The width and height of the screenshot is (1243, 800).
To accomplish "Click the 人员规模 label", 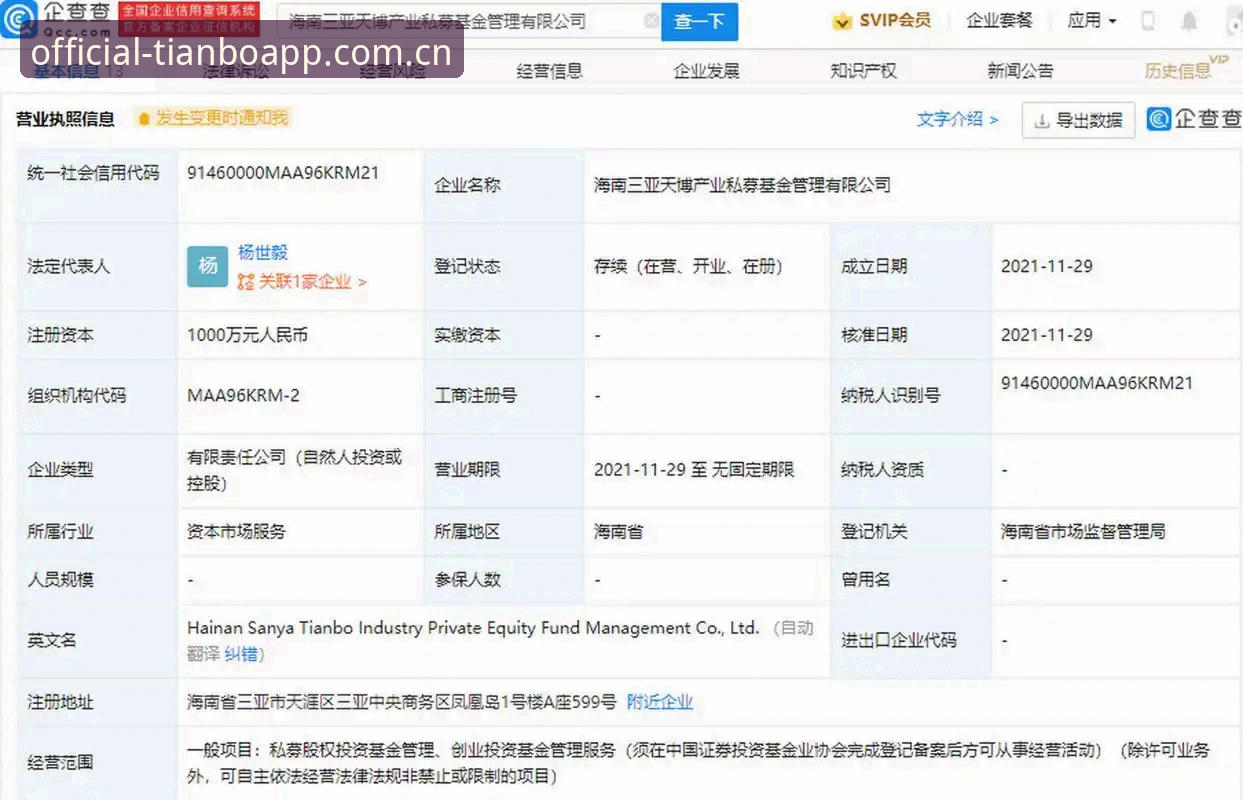I will point(60,579).
